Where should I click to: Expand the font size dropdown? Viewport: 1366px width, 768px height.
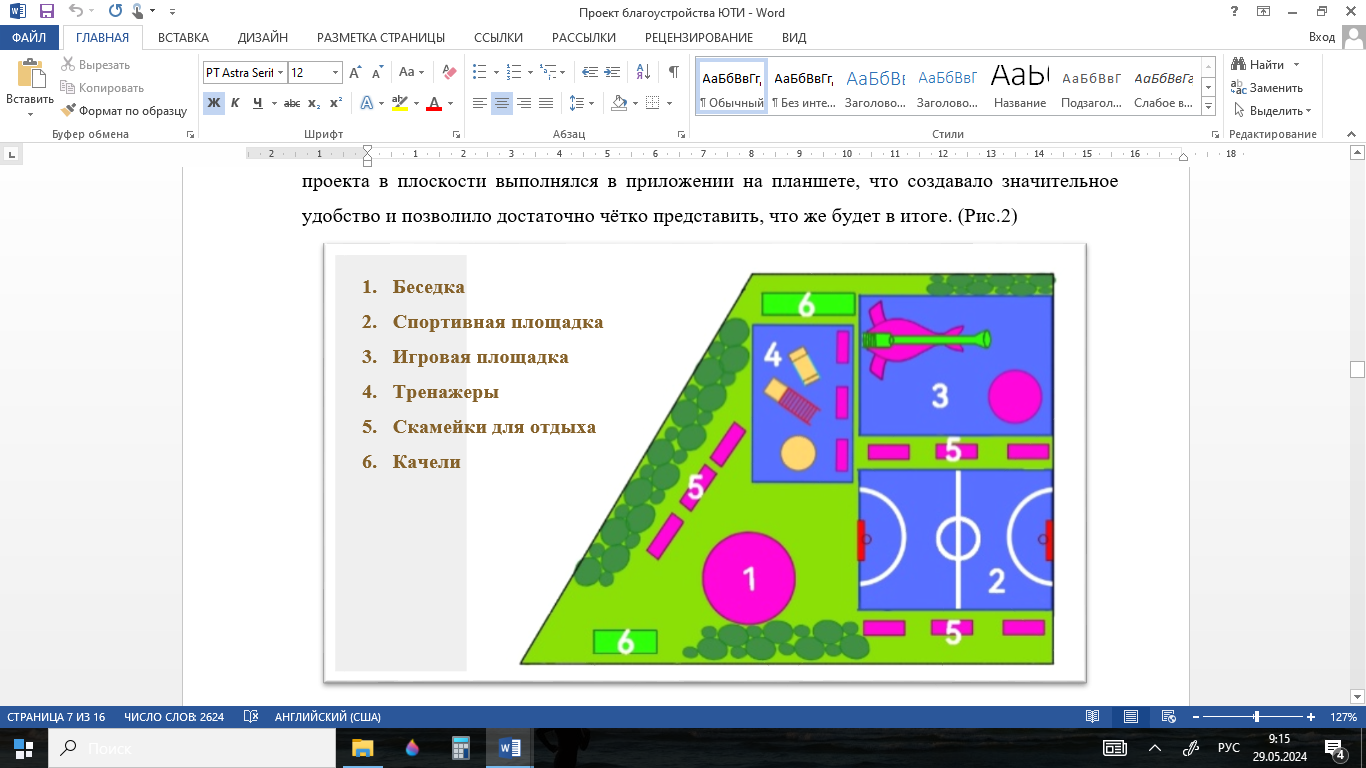[x=335, y=72]
